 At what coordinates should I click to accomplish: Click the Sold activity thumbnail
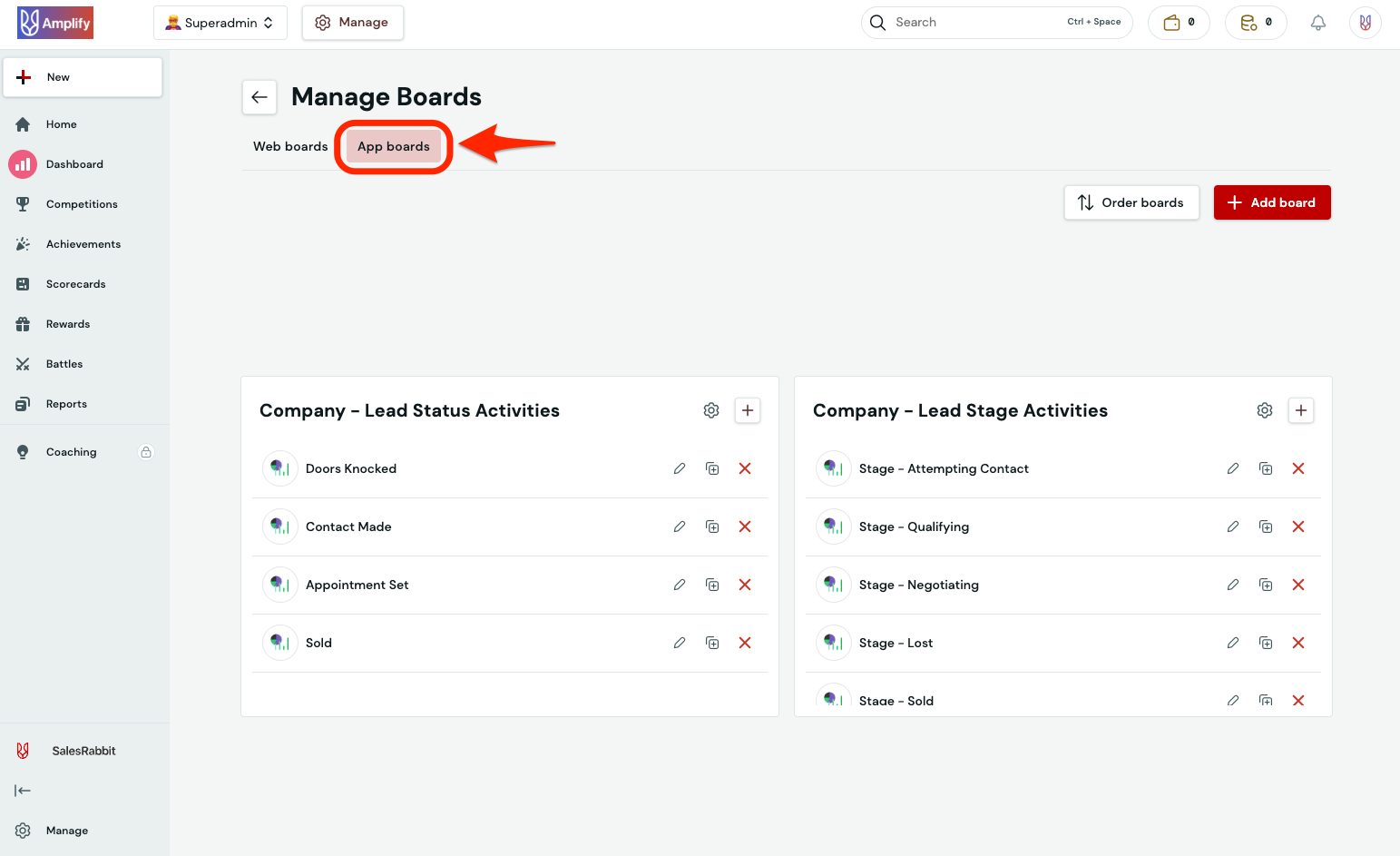click(279, 643)
